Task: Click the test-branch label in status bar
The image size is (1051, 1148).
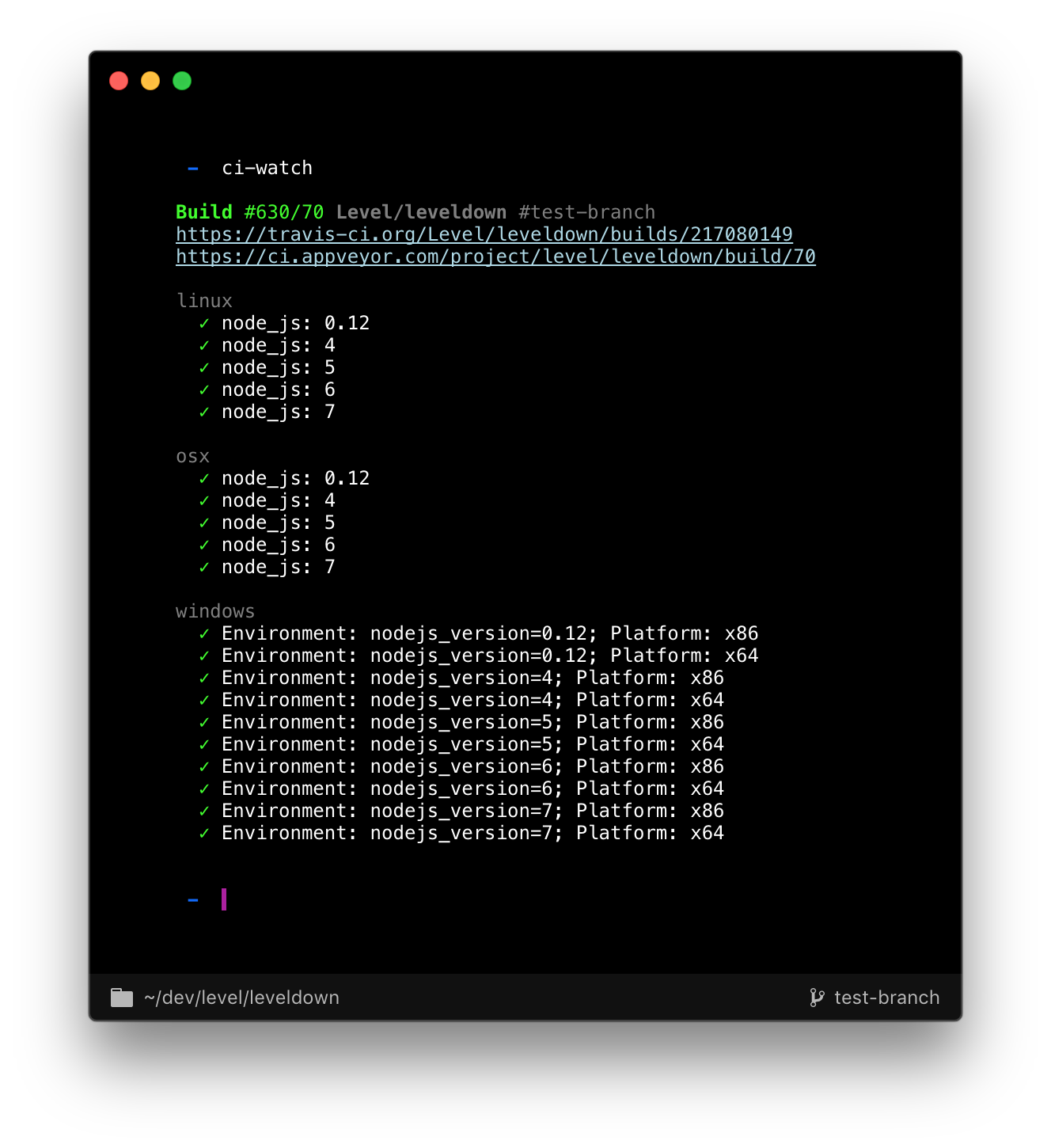Action: click(887, 998)
